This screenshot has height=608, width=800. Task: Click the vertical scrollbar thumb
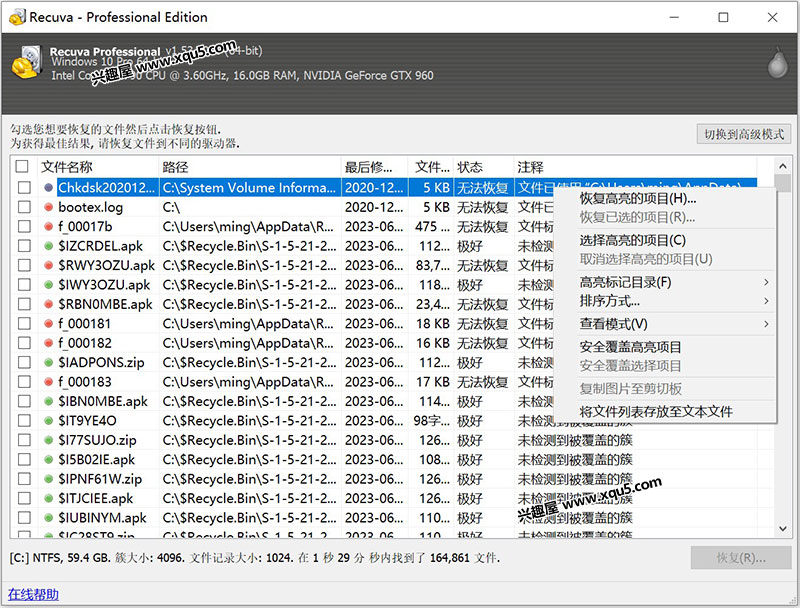783,183
